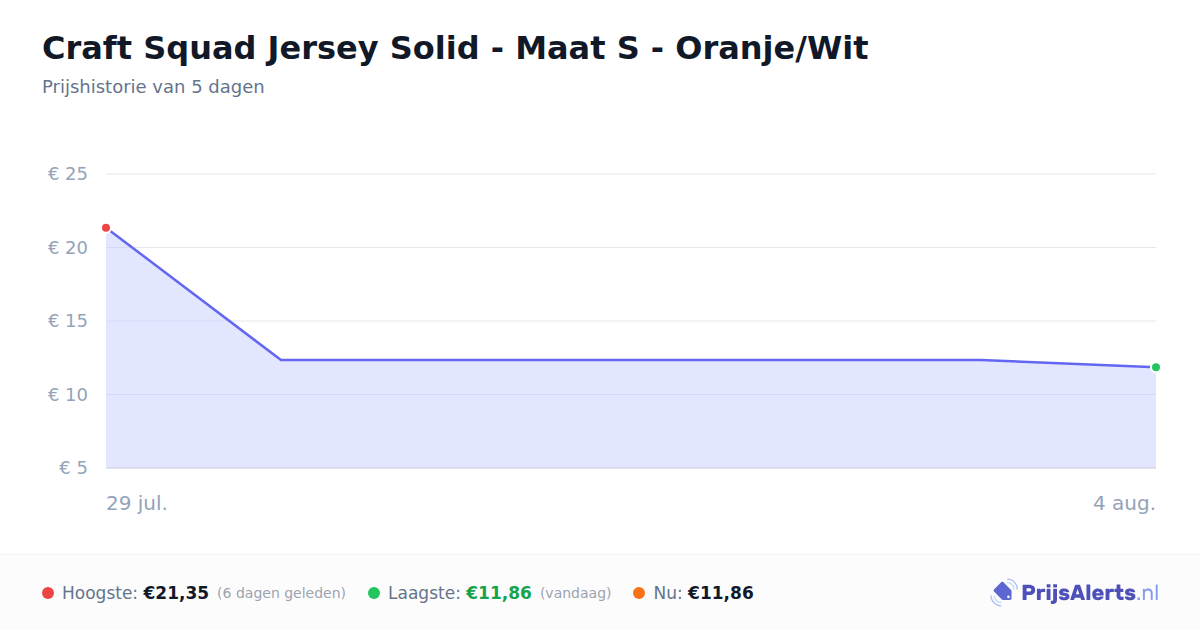The image size is (1200, 630).
Task: Click the 4 aug. axis date label
Action: (x=1124, y=503)
